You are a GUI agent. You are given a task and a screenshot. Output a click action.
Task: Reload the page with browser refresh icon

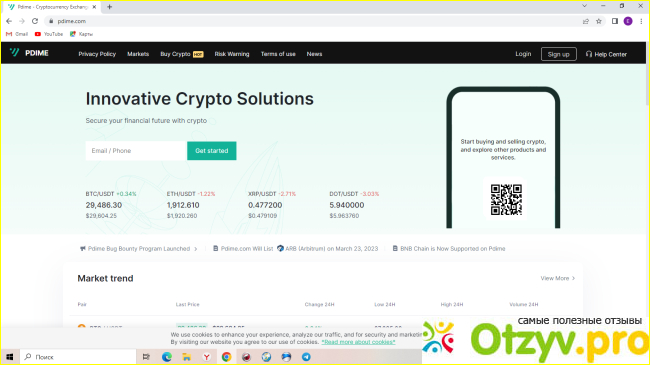pos(35,21)
